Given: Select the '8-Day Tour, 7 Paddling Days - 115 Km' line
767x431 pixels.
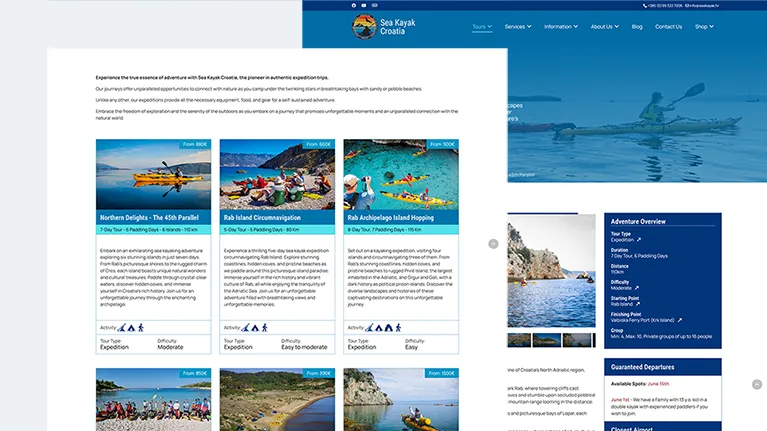Looking at the screenshot, I should click(x=386, y=229).
